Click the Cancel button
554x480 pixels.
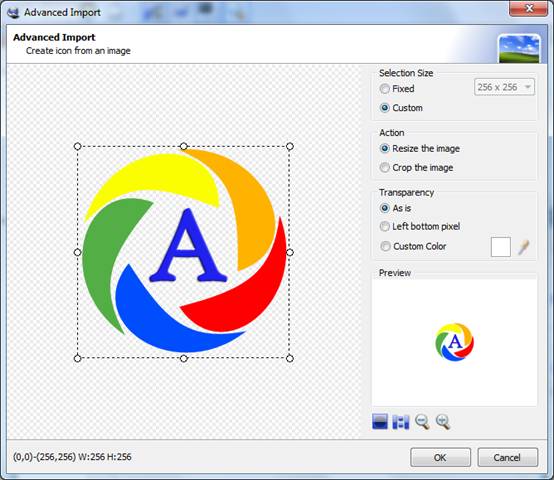tap(507, 457)
